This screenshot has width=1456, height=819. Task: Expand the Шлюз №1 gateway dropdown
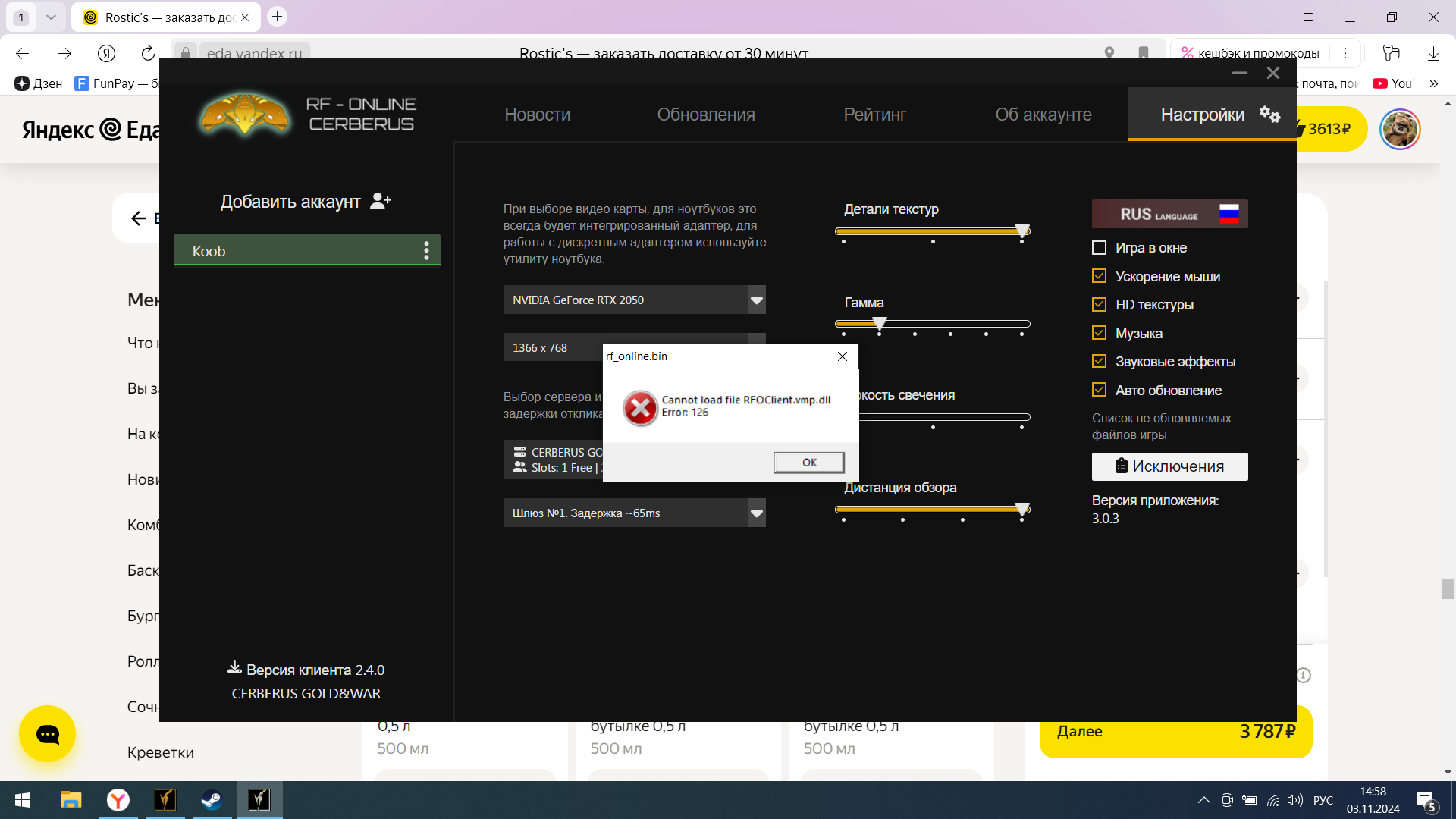756,513
